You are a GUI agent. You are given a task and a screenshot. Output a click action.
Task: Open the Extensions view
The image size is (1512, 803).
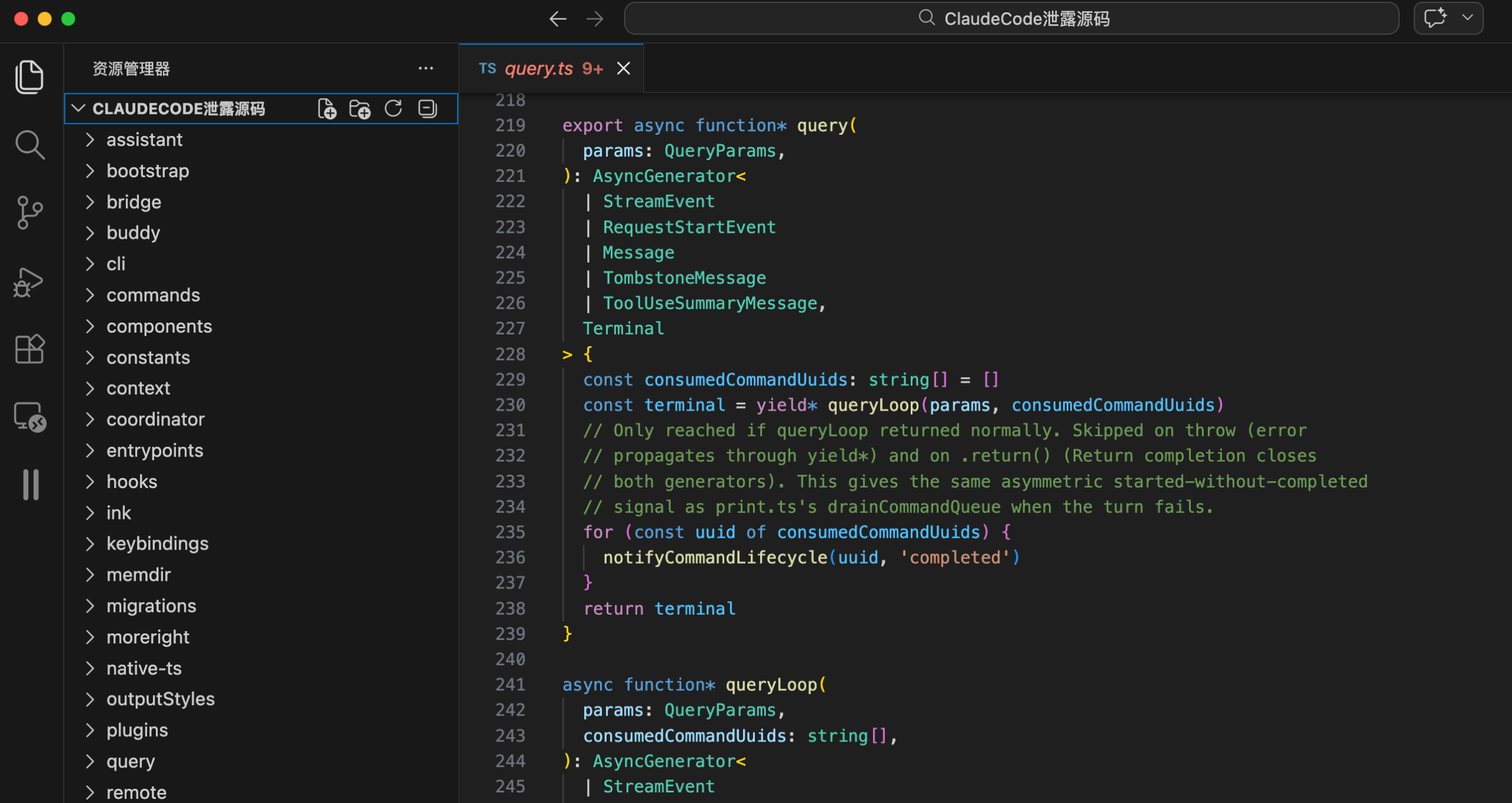click(30, 349)
